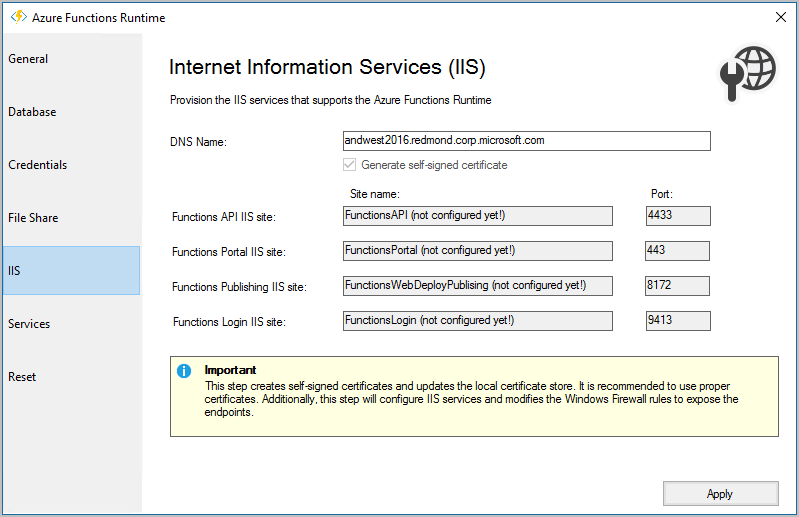Focus the Functions API site name field
The image size is (799, 517).
point(477,216)
